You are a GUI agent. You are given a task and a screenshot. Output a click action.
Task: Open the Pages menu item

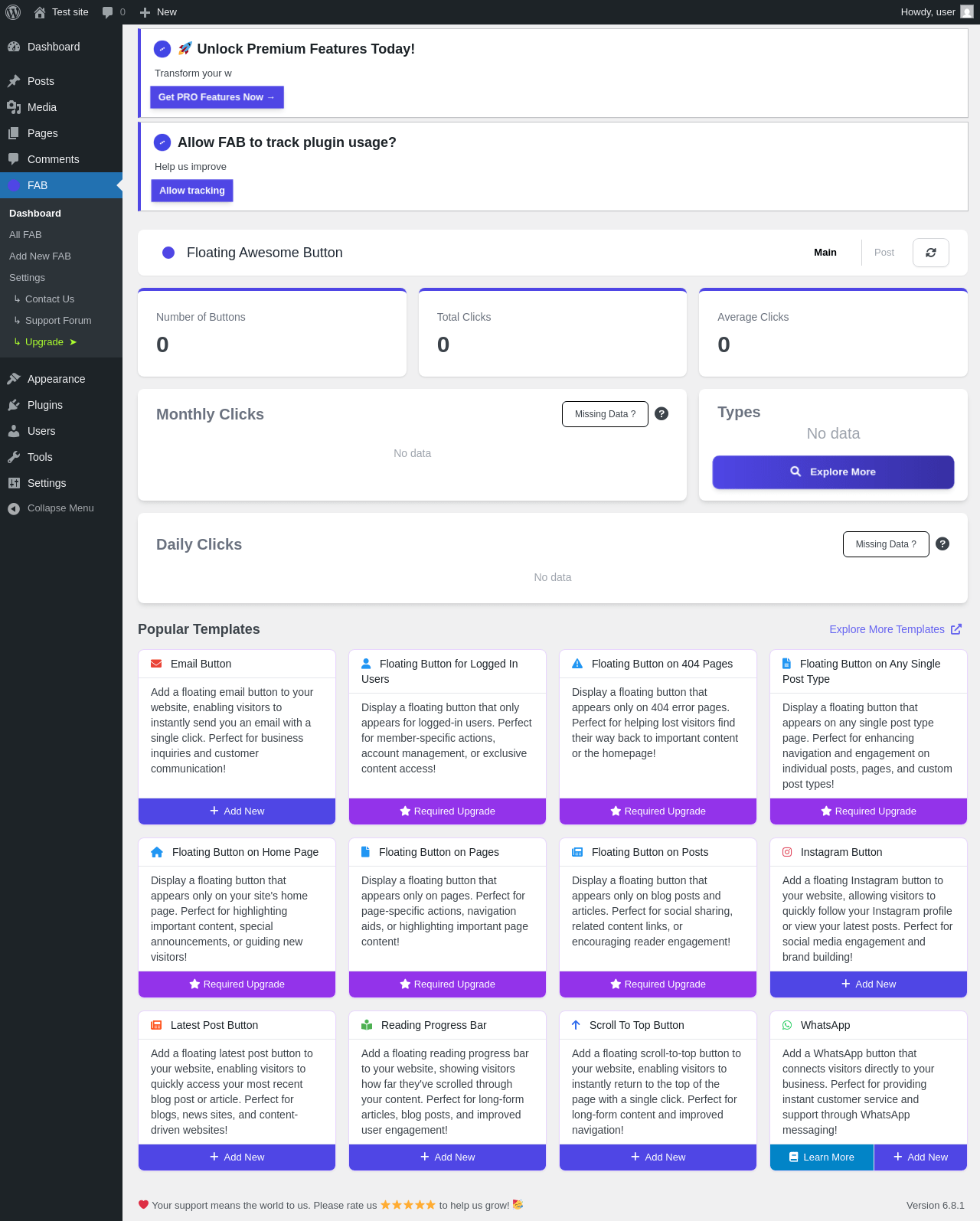[x=61, y=133]
